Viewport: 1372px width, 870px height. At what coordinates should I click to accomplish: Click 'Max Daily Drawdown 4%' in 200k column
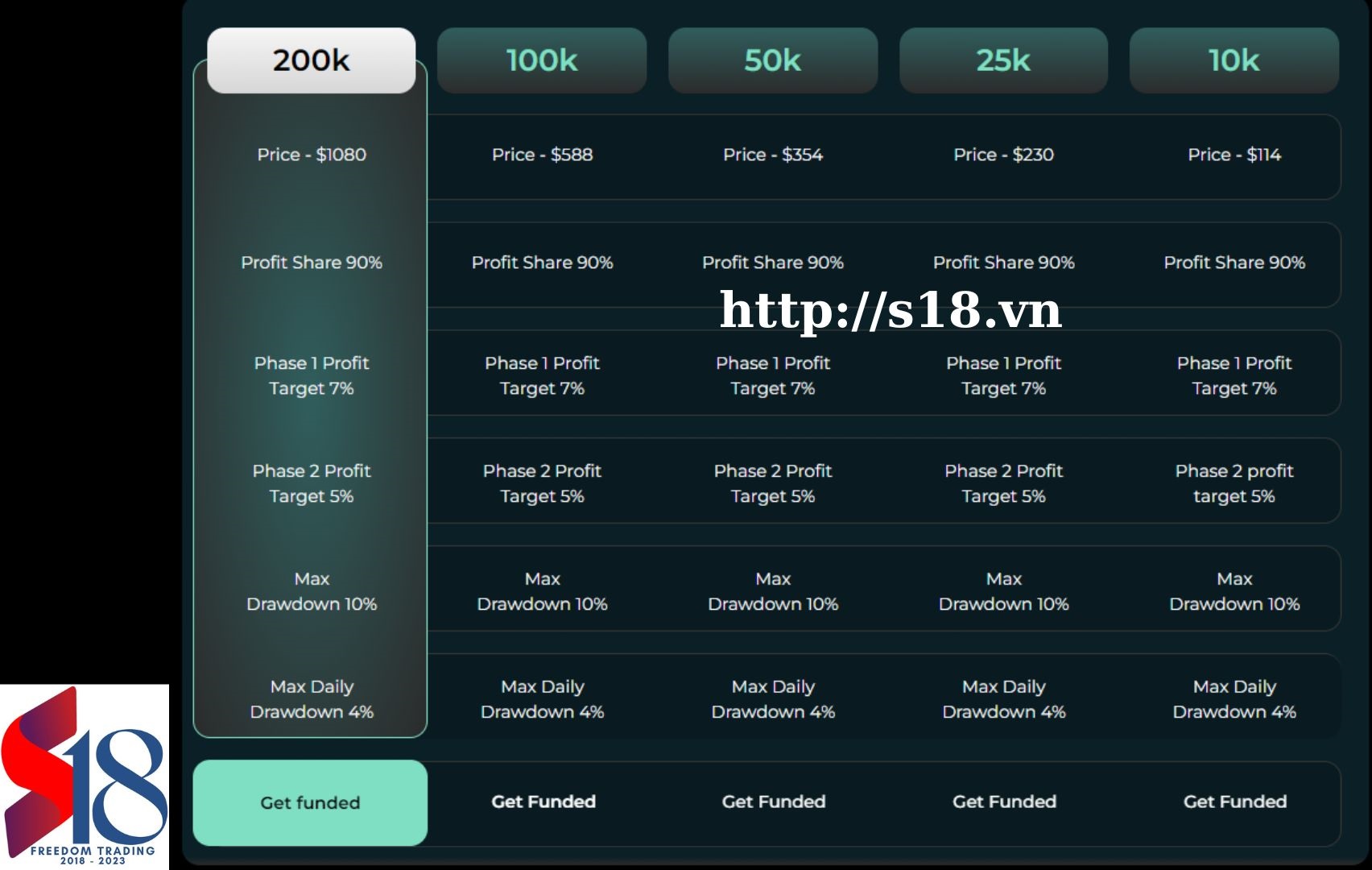(311, 699)
